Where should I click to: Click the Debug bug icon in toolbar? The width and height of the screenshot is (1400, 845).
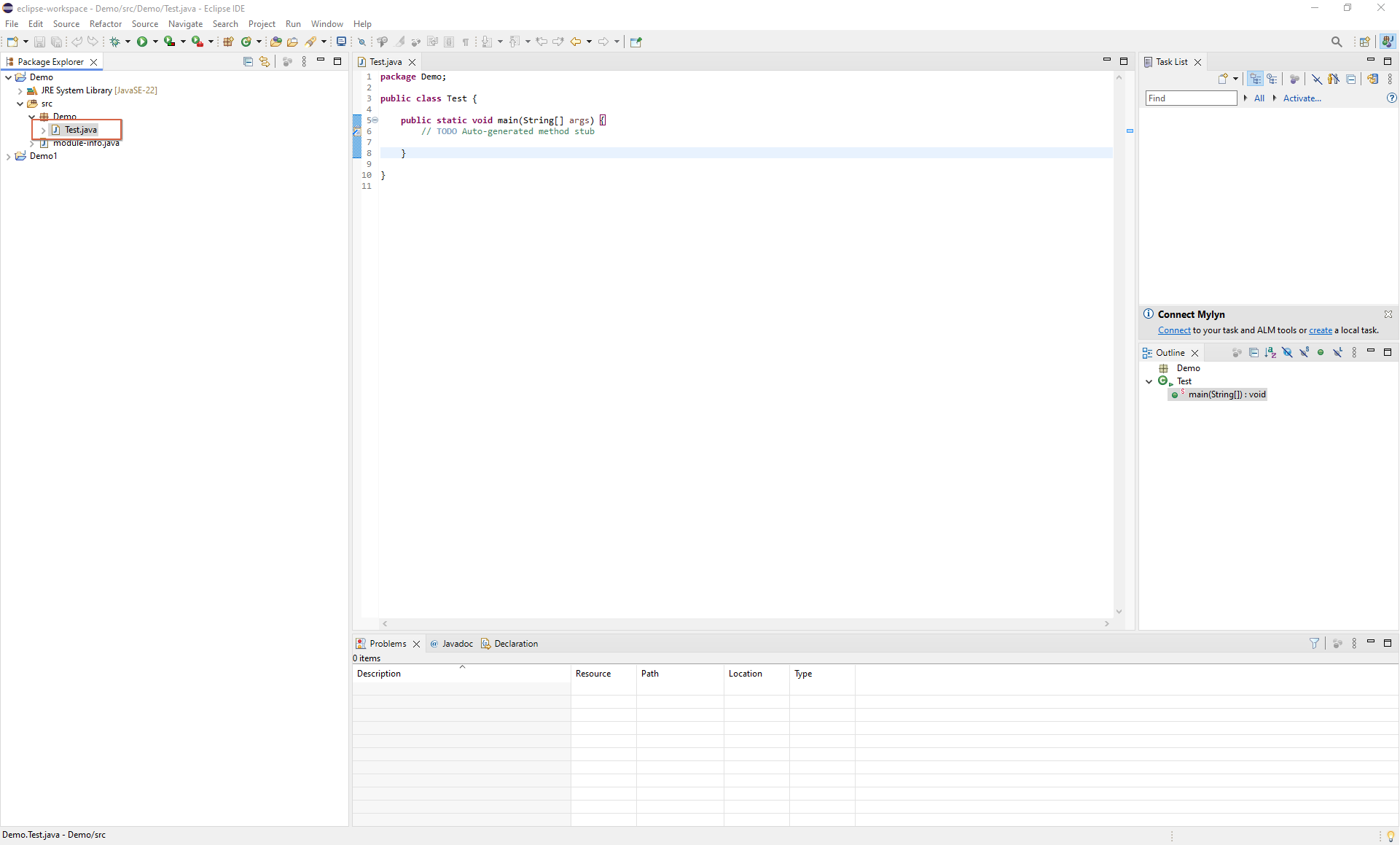tap(114, 42)
